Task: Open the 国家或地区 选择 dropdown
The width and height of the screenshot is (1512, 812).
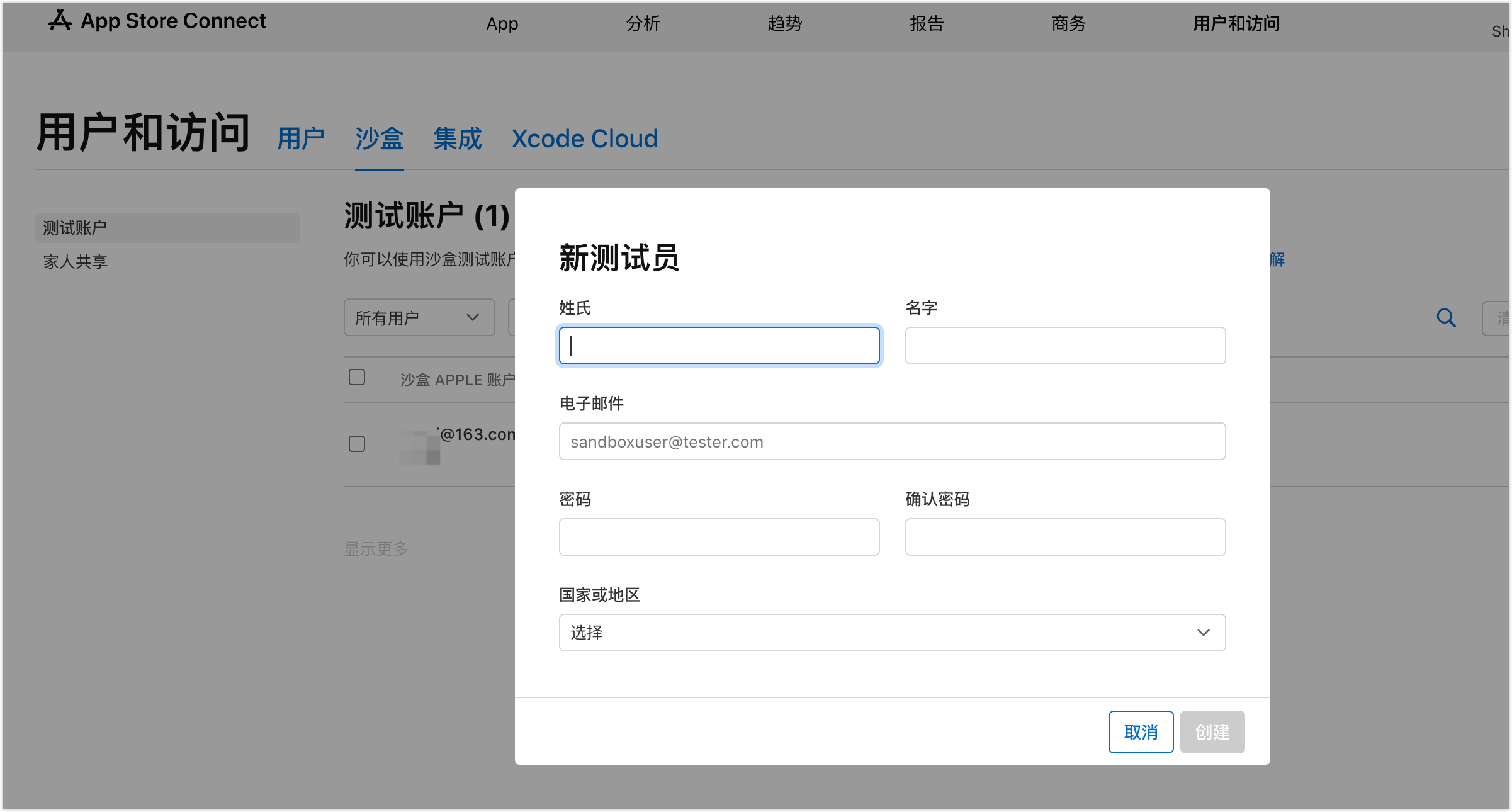Action: click(x=891, y=633)
